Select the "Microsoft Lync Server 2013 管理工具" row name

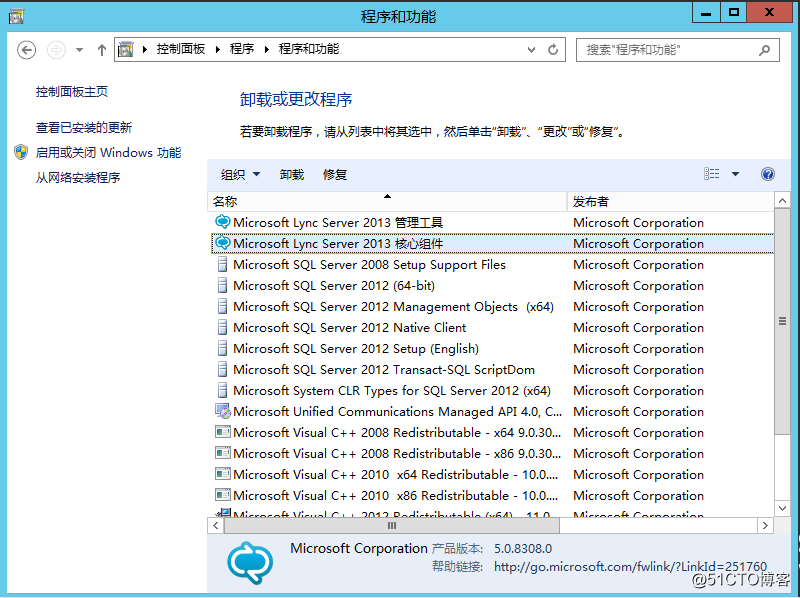pos(338,222)
